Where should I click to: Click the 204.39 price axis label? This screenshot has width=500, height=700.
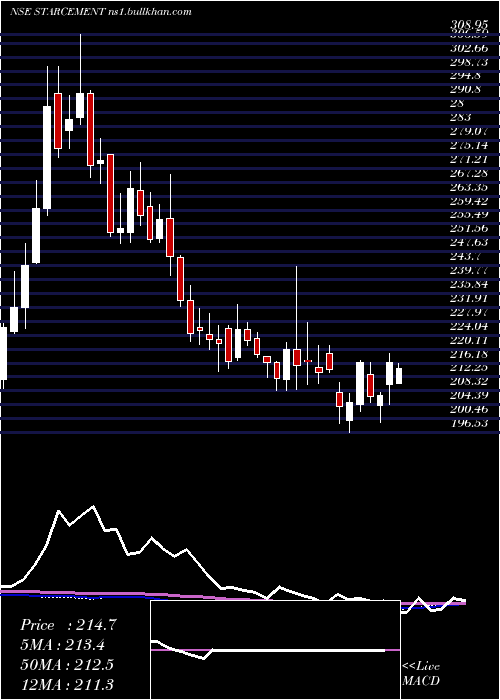click(469, 395)
